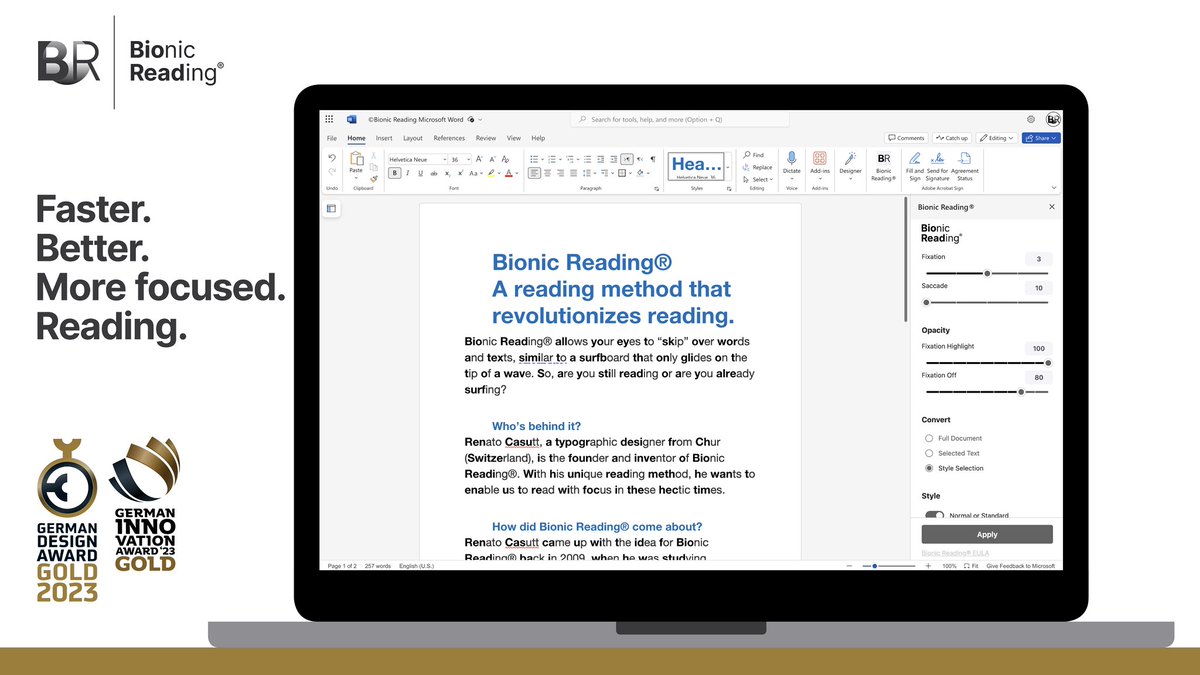Open the navigation pane icon beside document

332,208
